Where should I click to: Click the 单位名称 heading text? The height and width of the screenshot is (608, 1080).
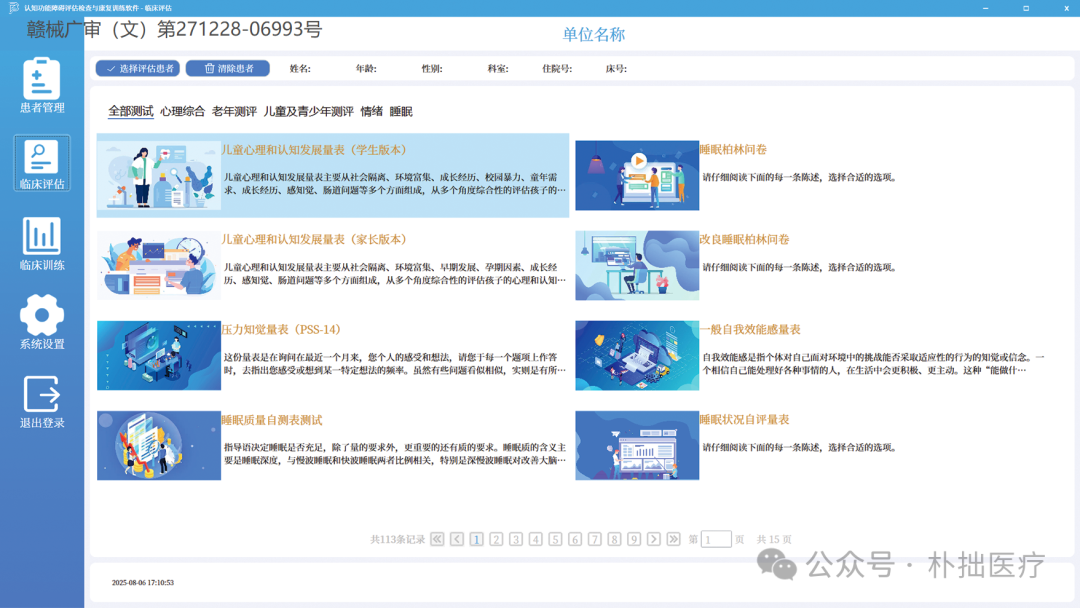pyautogui.click(x=593, y=34)
